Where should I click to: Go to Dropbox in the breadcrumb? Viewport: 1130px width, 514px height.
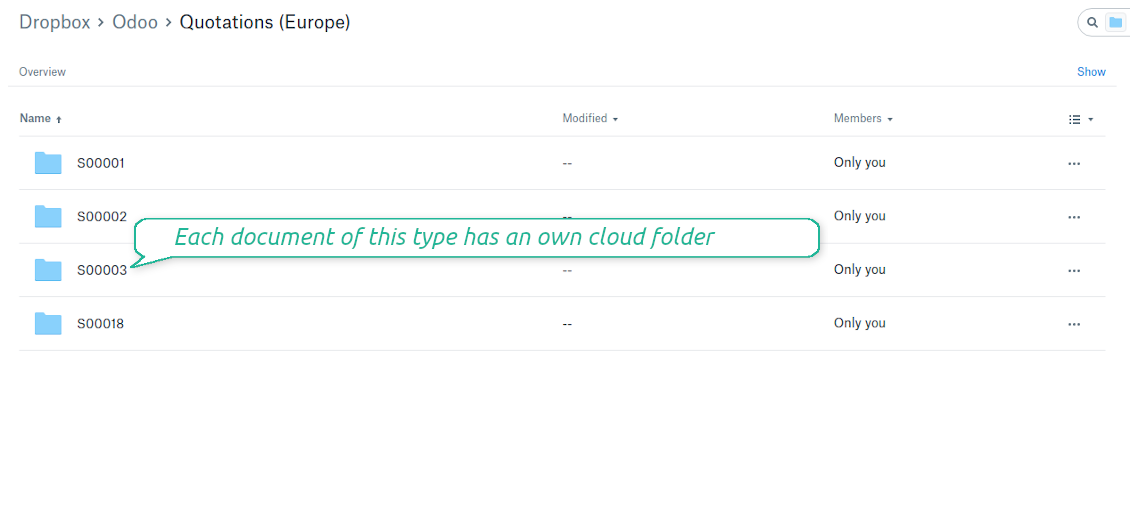pos(55,22)
